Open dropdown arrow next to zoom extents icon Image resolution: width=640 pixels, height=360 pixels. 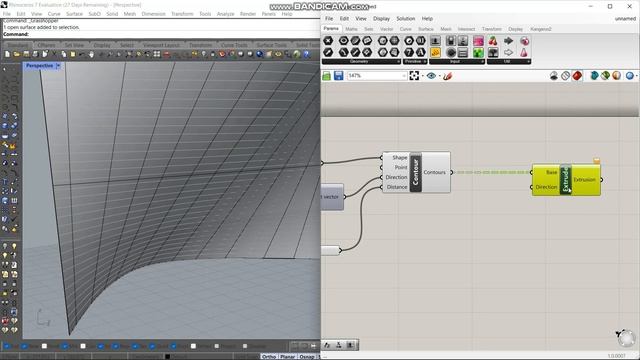tap(422, 76)
